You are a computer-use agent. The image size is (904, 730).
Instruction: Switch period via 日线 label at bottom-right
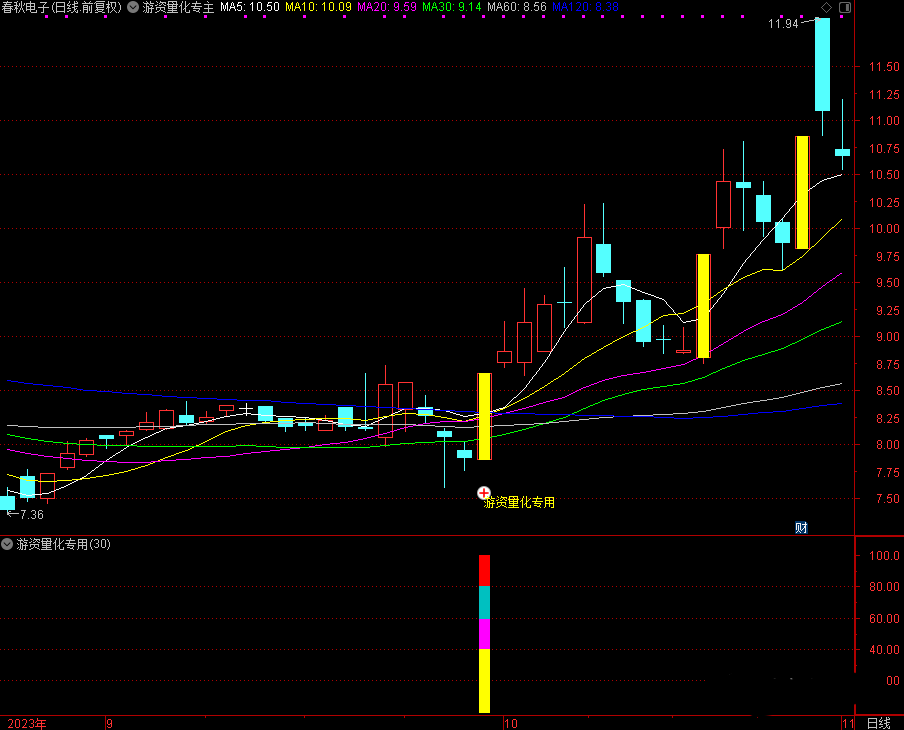(x=878, y=723)
